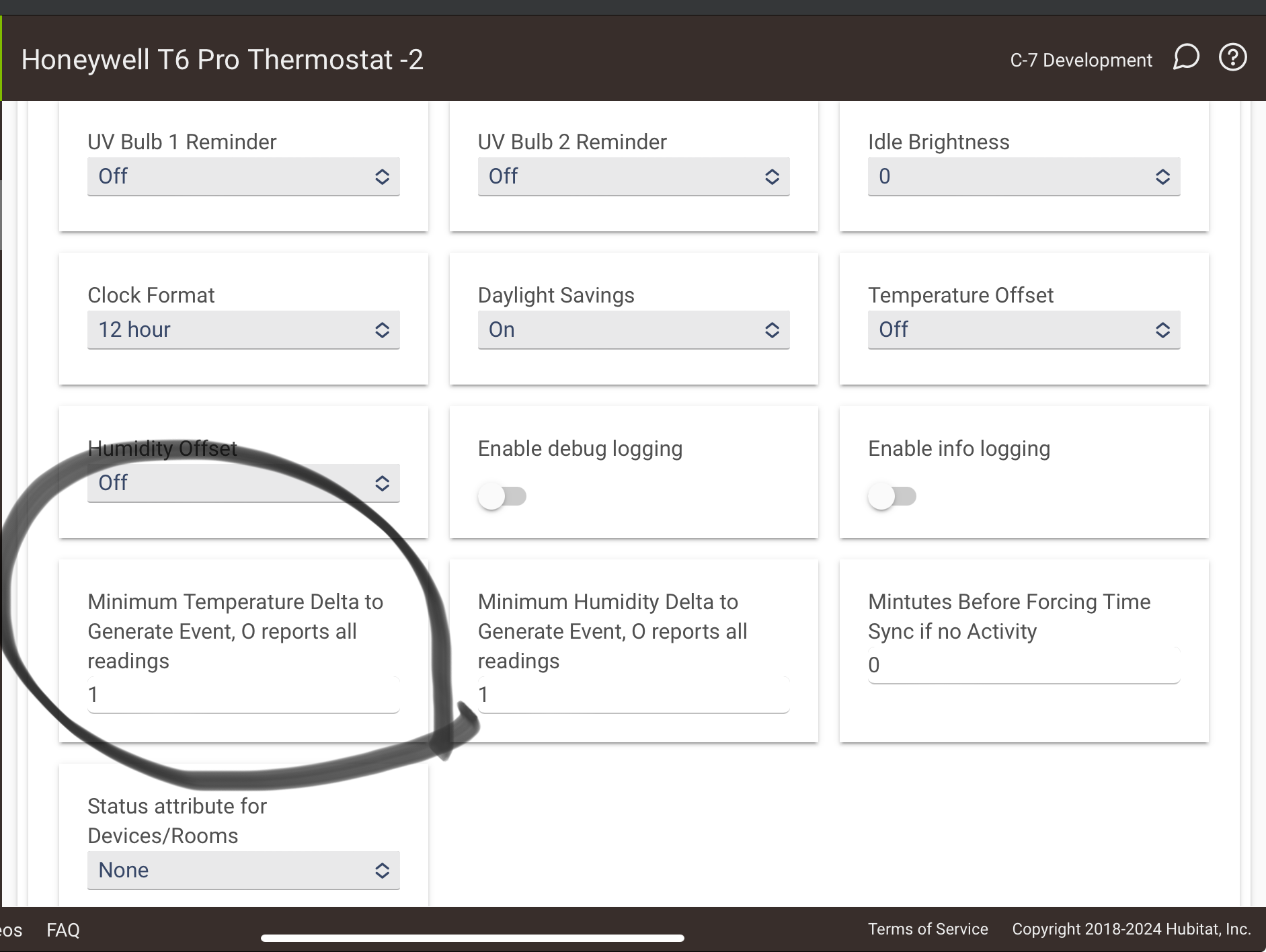Open the Terms of Service link
Viewport: 1266px width, 952px height.
pyautogui.click(x=928, y=929)
